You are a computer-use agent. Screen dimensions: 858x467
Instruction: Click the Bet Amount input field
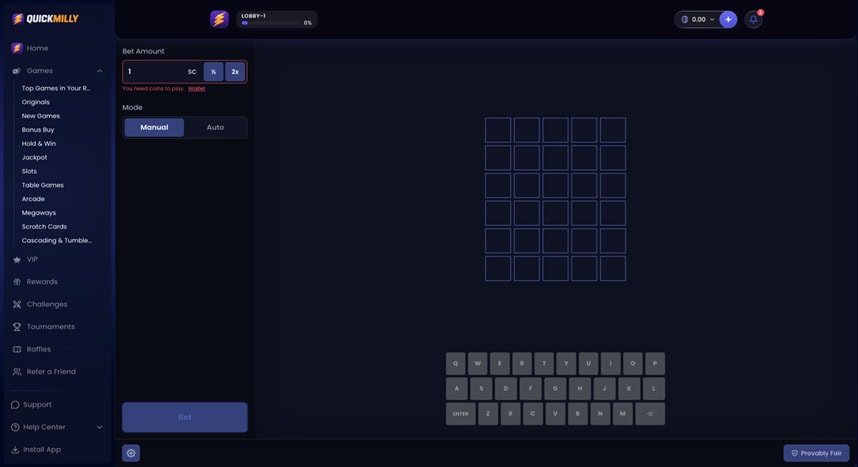point(155,72)
